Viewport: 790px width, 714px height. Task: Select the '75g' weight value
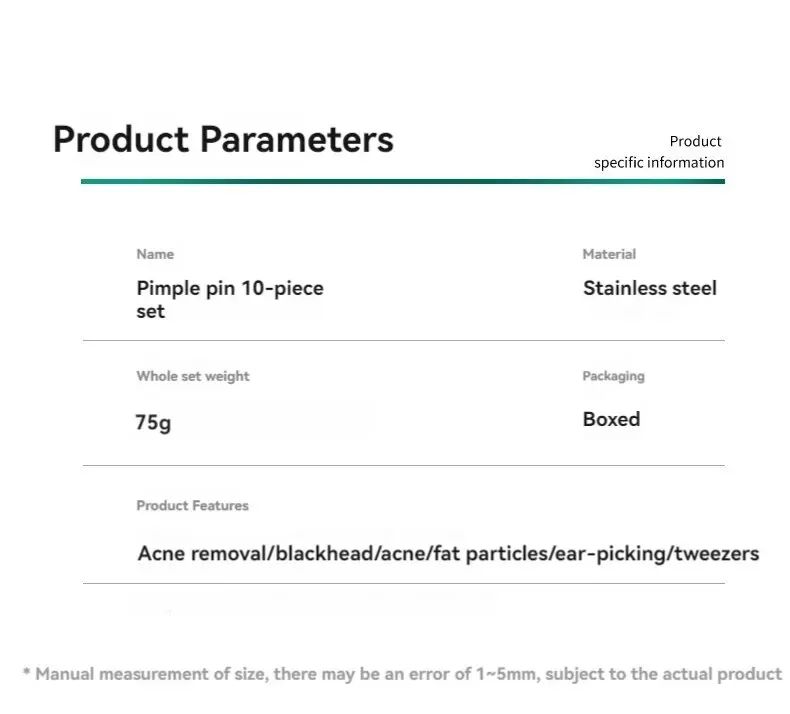(x=153, y=422)
